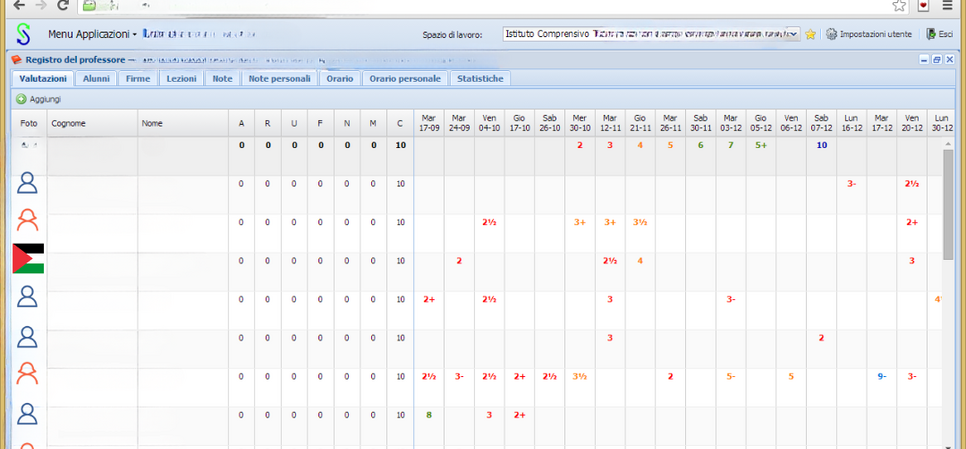
Task: Click the first orange student avatar icon
Action: pyautogui.click(x=28, y=221)
